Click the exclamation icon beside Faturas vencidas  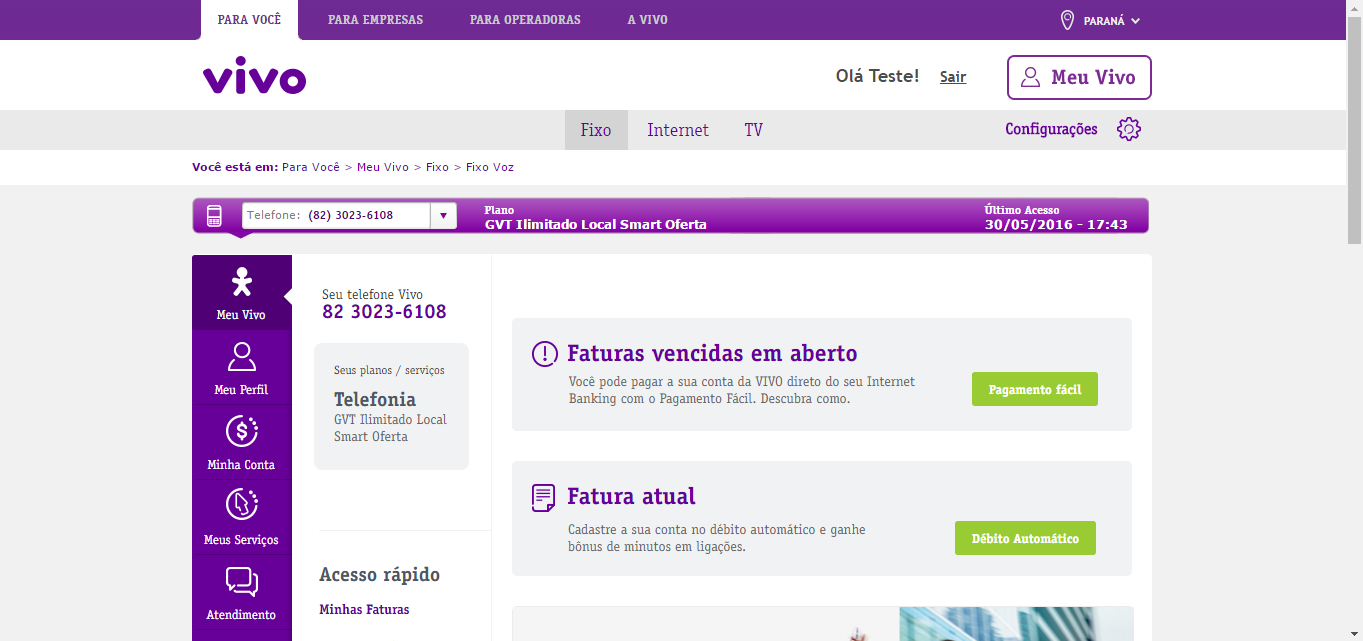[x=545, y=354]
